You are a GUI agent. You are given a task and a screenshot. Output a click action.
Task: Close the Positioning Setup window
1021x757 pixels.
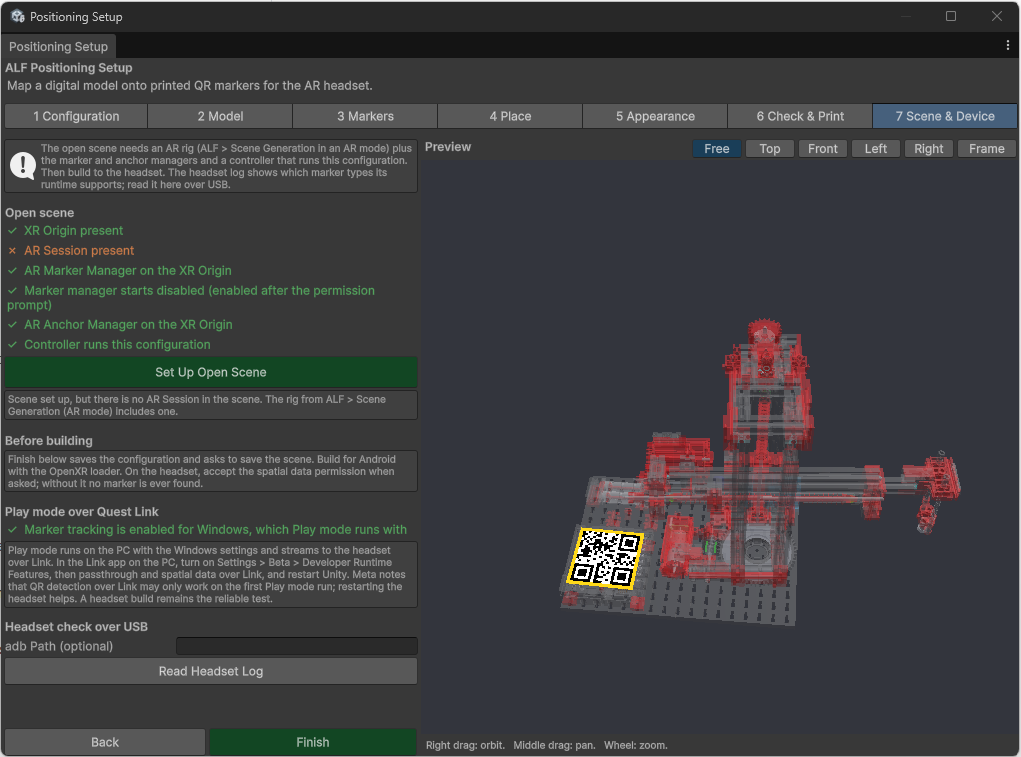996,16
